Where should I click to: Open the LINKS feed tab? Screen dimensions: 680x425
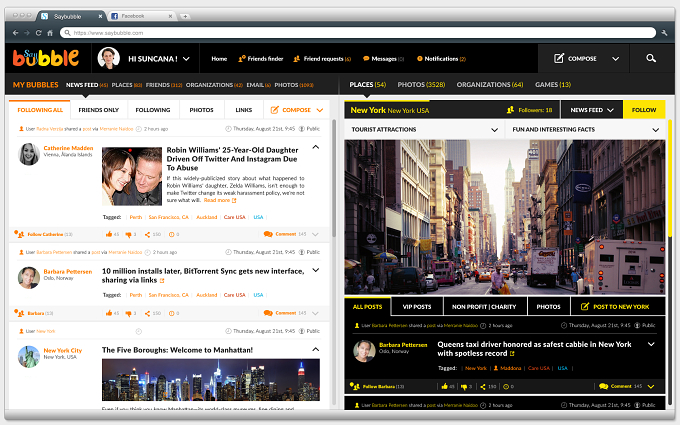244,110
